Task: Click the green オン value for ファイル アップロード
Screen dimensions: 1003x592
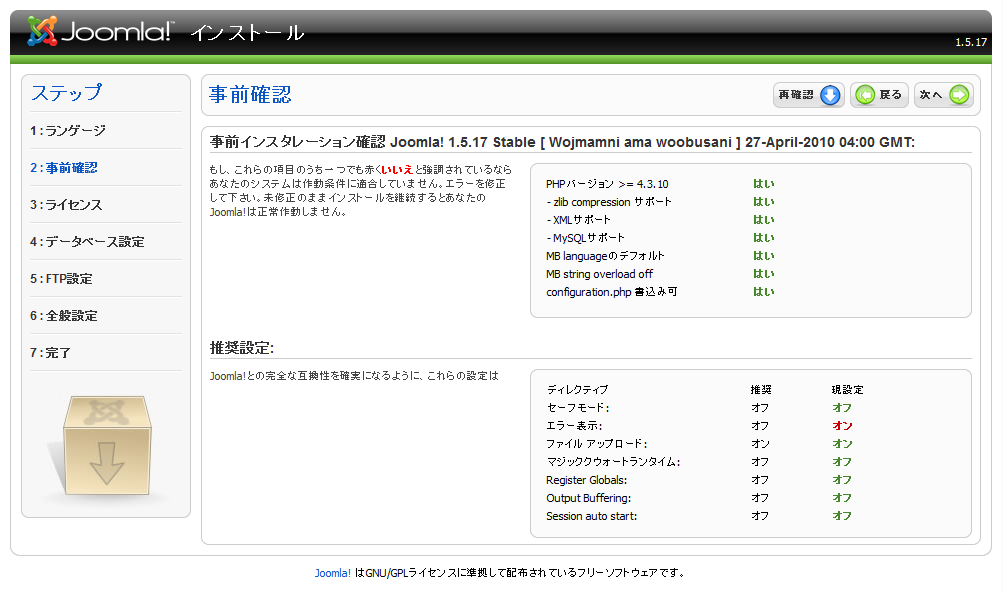Action: 842,444
